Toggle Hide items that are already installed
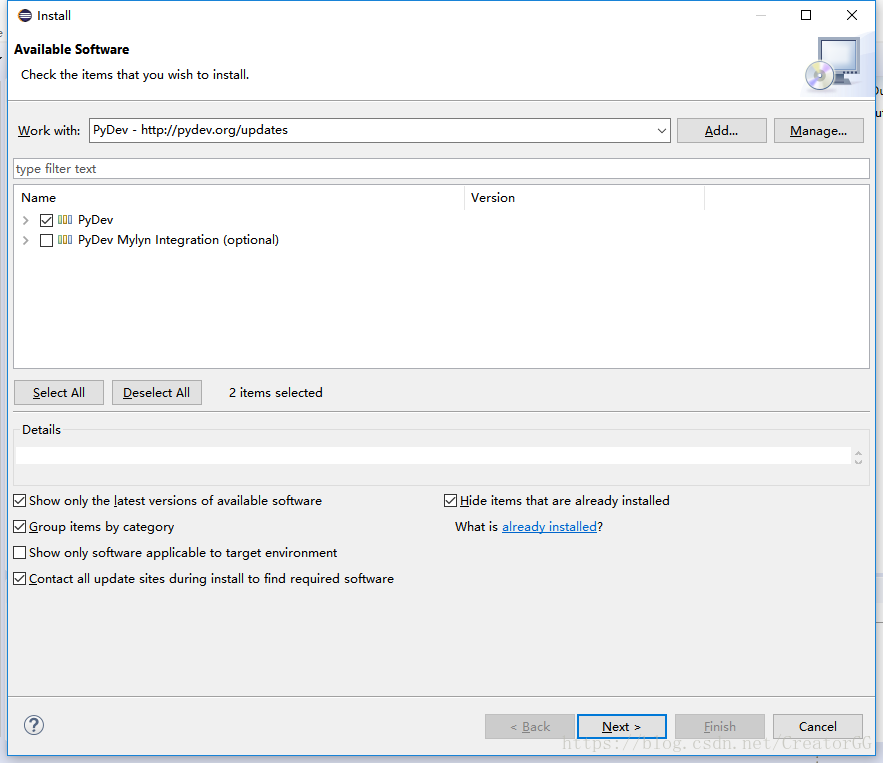 click(451, 501)
